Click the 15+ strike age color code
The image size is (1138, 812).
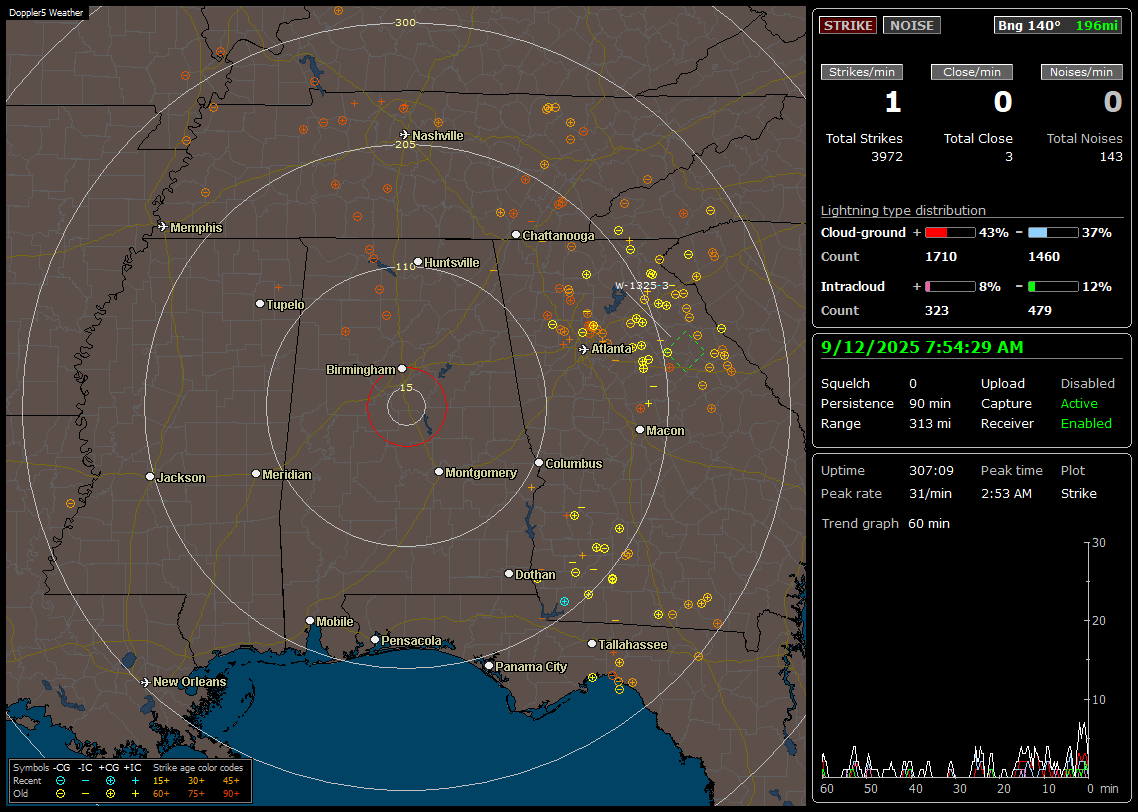[161, 781]
